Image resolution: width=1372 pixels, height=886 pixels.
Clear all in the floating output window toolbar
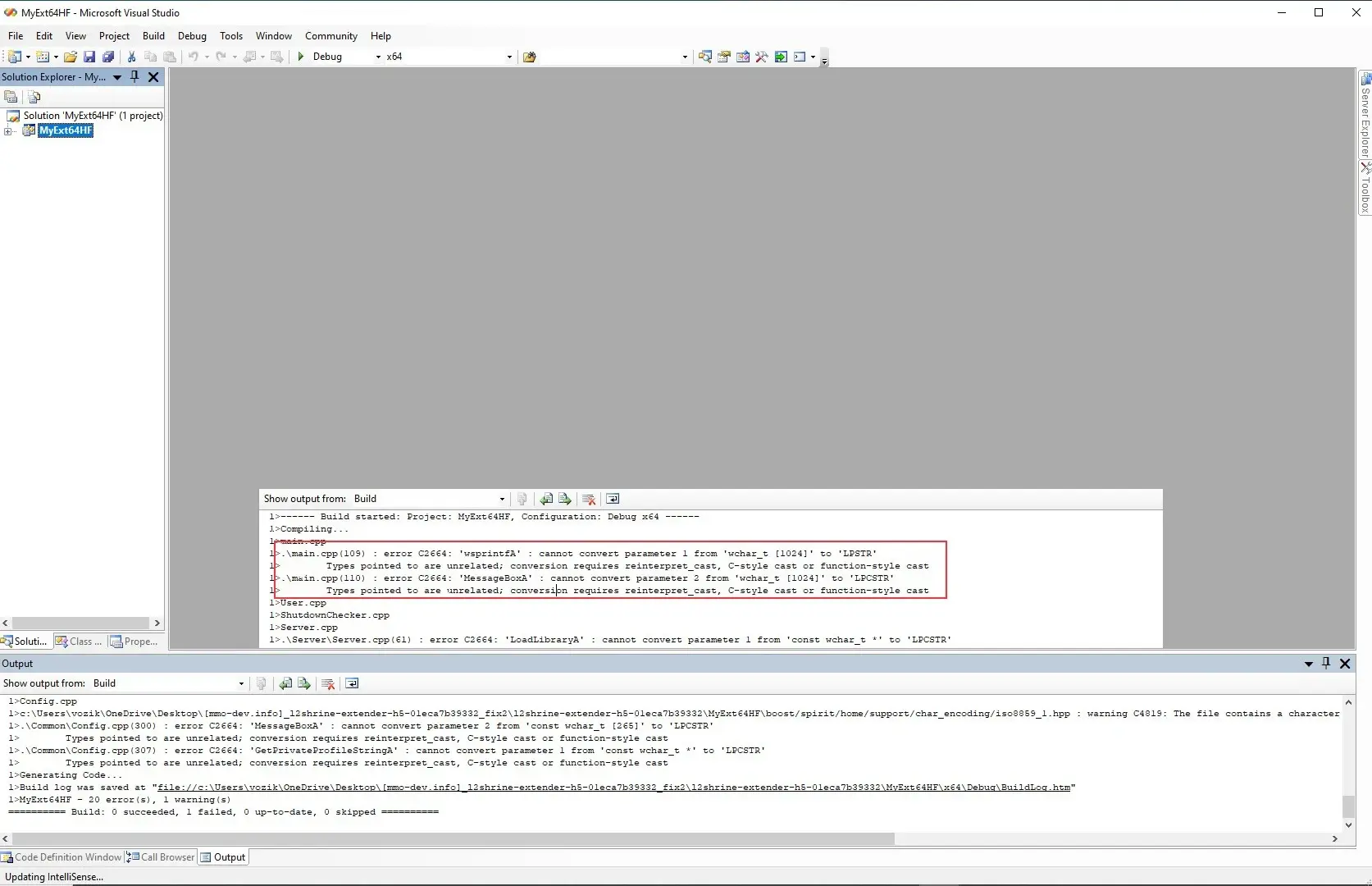coord(589,499)
